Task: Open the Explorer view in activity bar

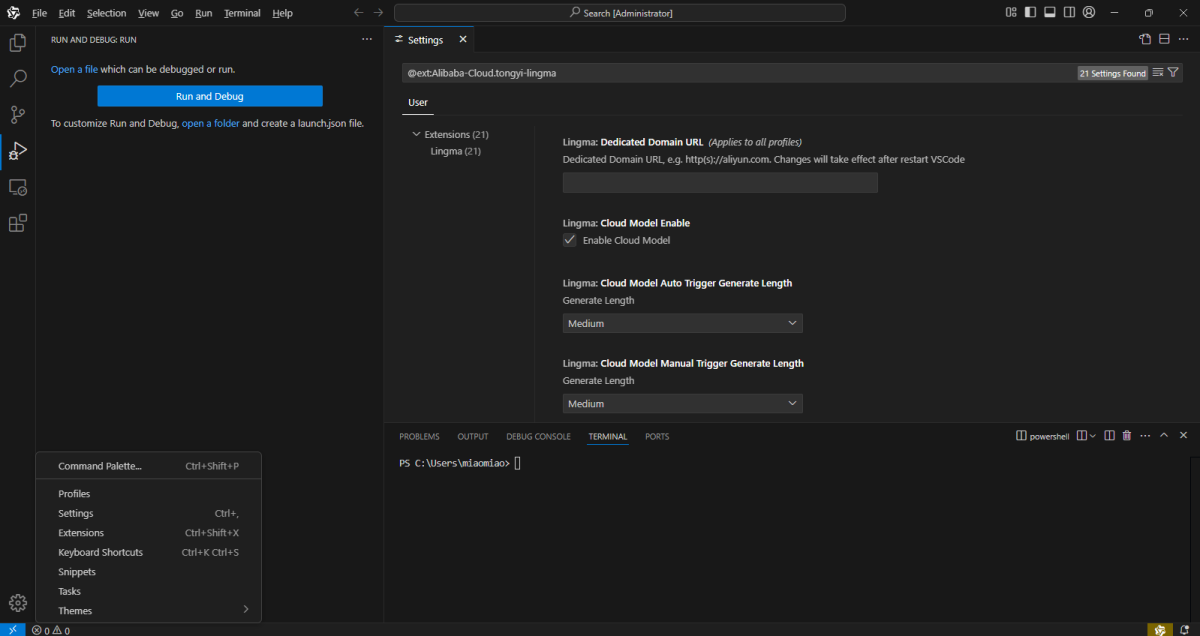Action: [x=17, y=43]
